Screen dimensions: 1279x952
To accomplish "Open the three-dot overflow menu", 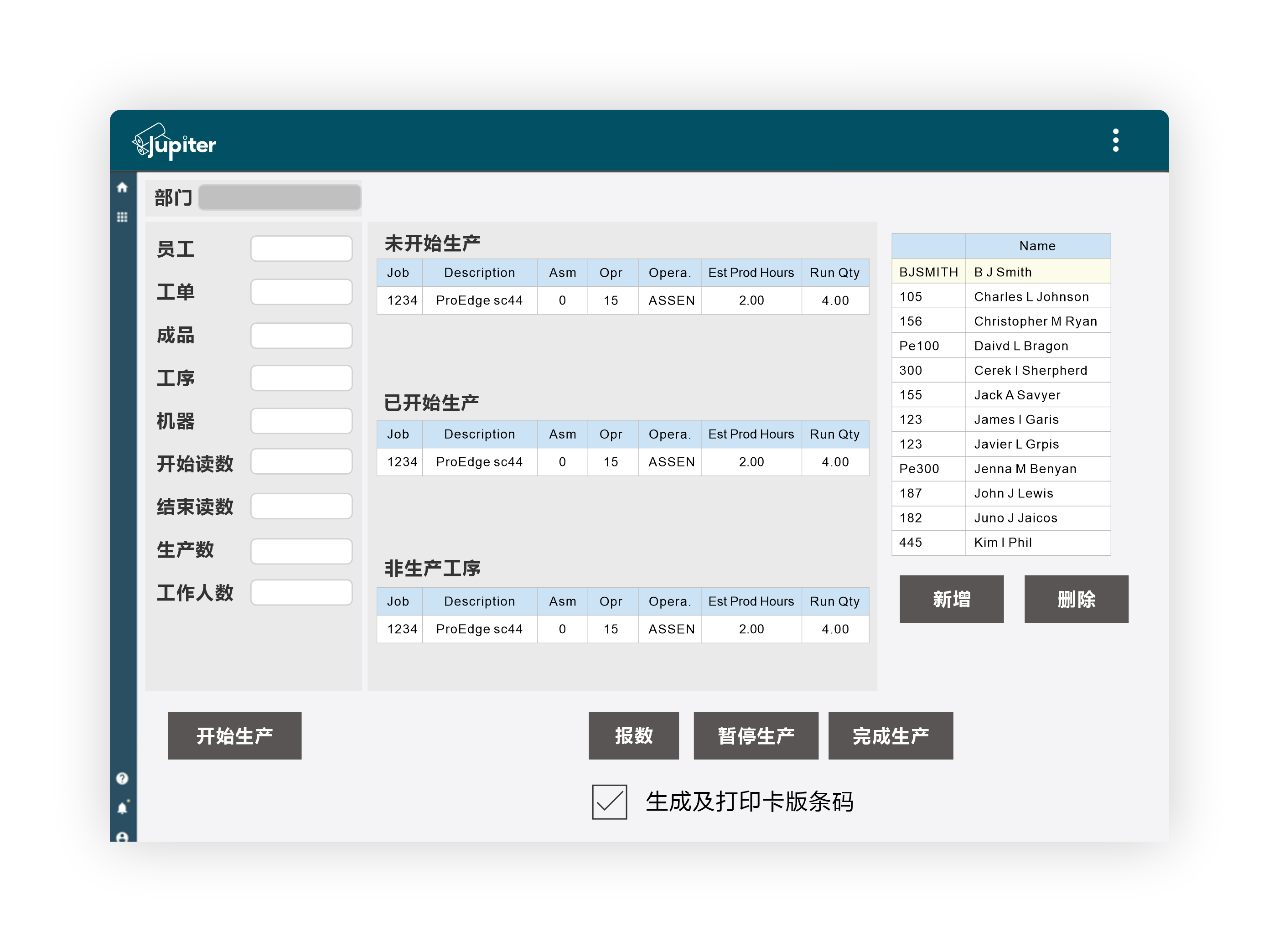I will pos(1115,140).
